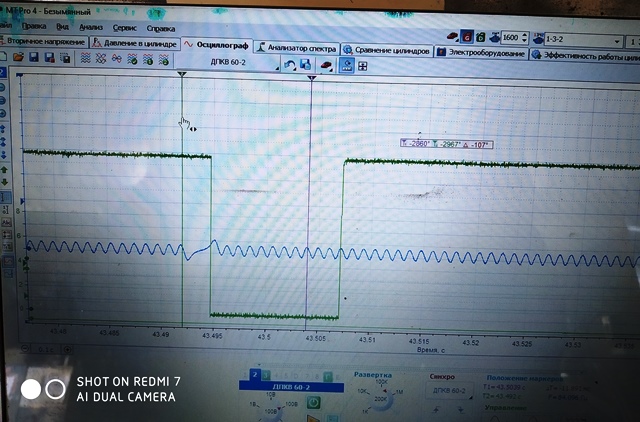Click the green down arrow in sidebar
The image size is (640, 422).
4,182
